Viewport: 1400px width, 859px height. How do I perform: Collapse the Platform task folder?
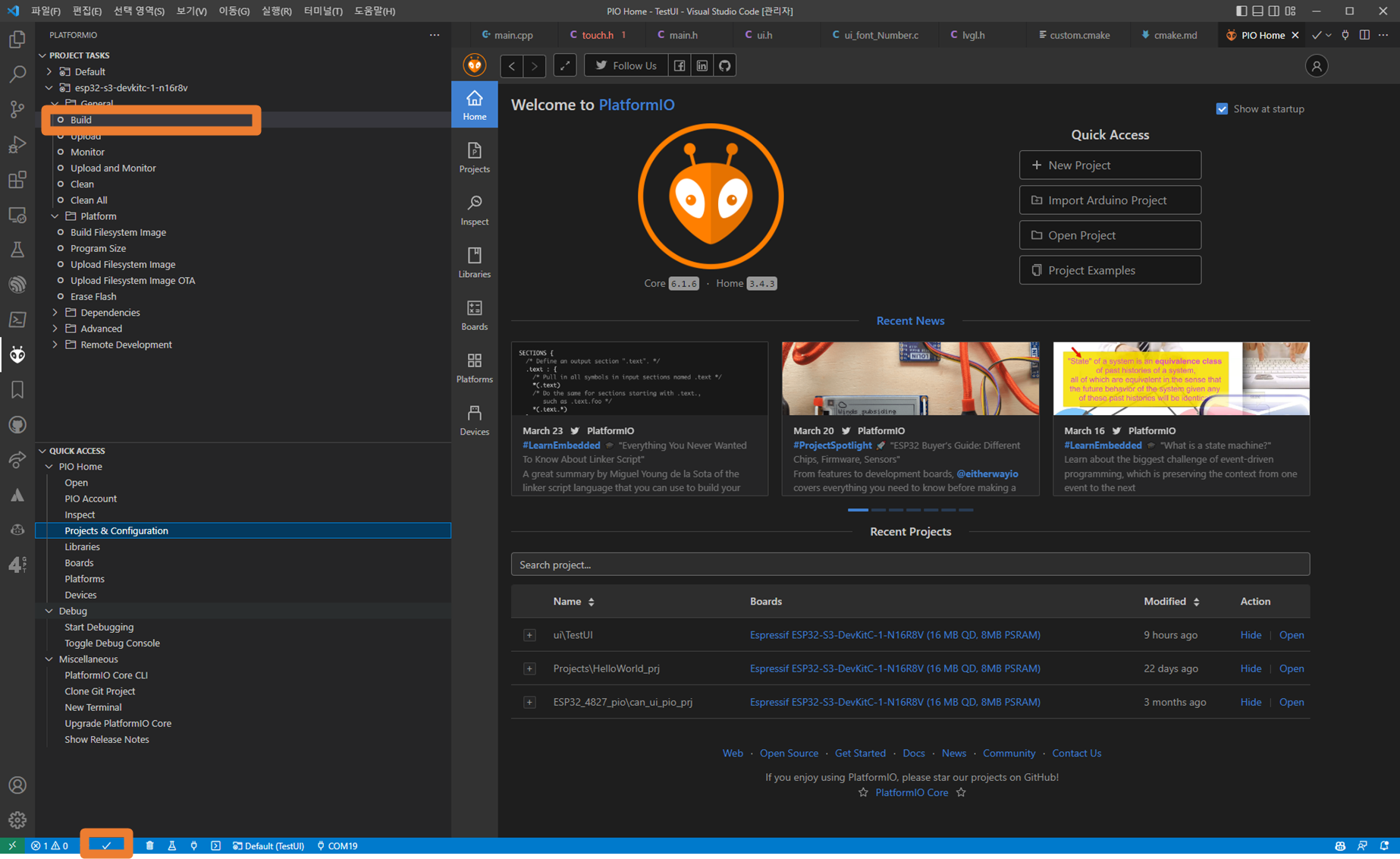click(55, 216)
